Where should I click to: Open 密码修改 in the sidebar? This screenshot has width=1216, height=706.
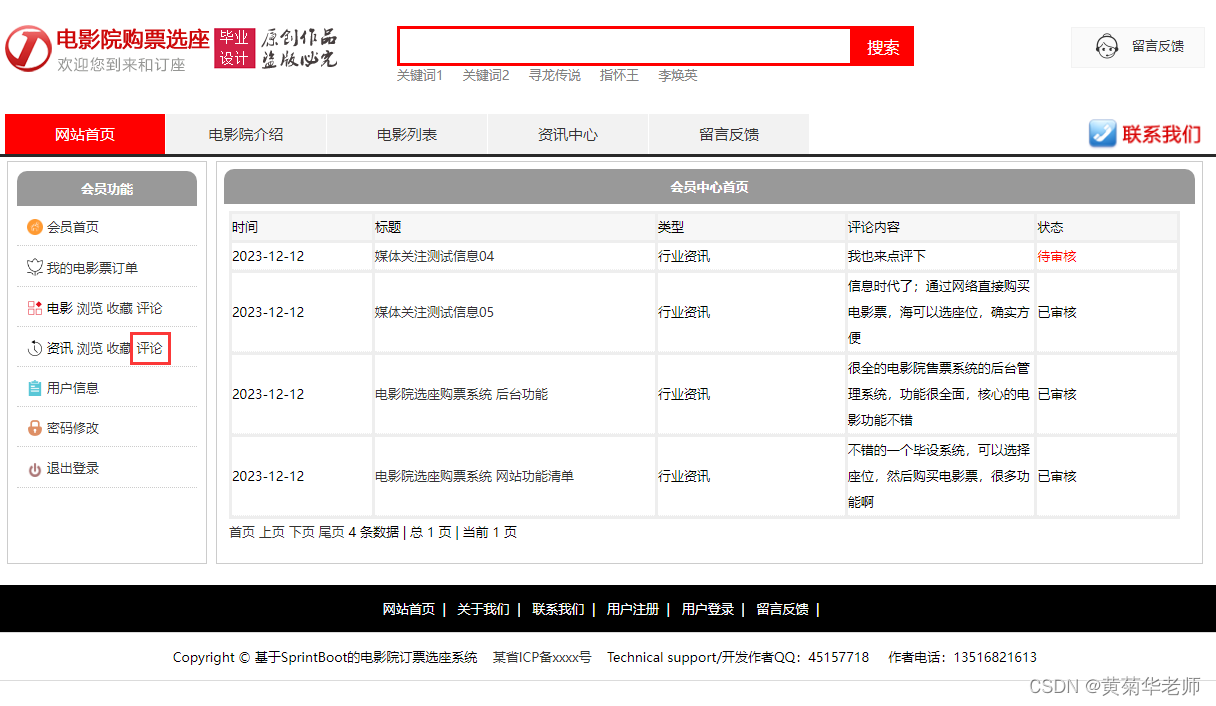[73, 428]
